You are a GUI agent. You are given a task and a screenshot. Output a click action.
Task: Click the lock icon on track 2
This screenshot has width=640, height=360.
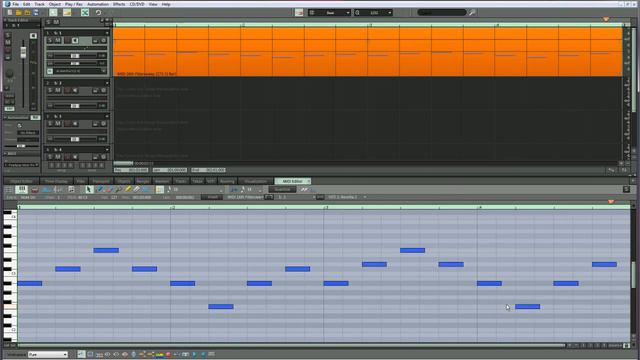click(x=95, y=90)
